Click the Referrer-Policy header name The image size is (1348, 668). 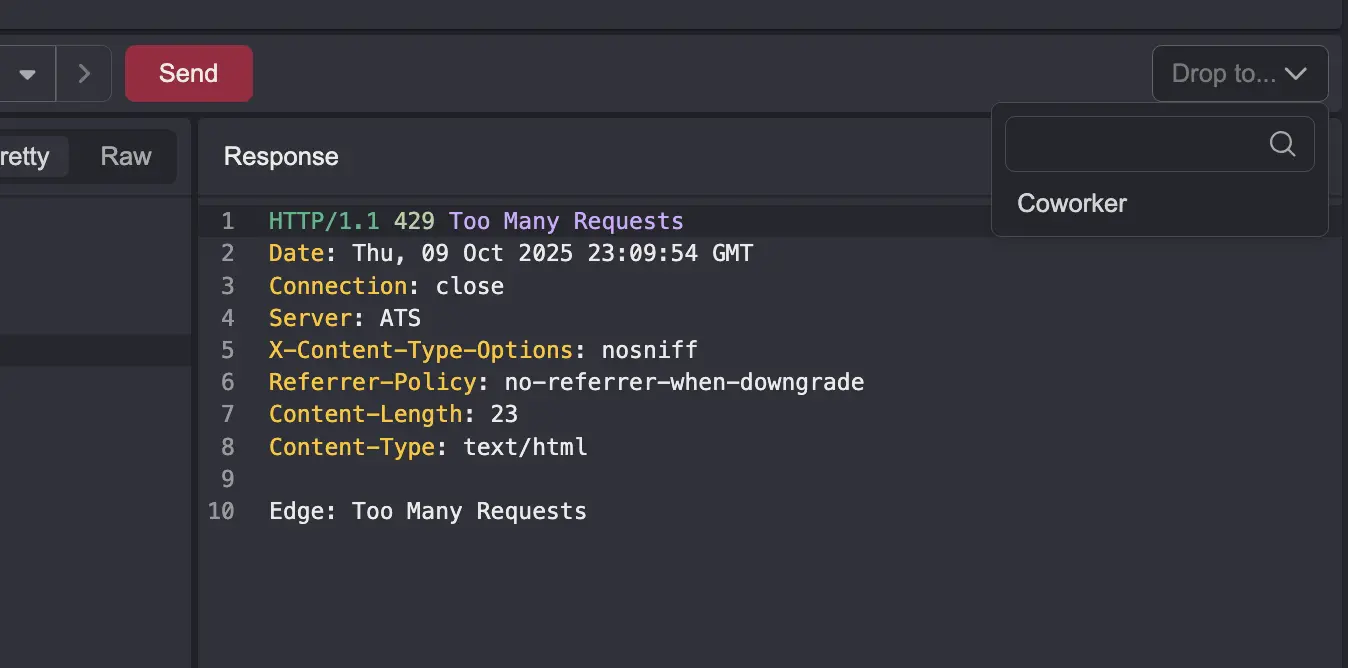click(x=371, y=382)
